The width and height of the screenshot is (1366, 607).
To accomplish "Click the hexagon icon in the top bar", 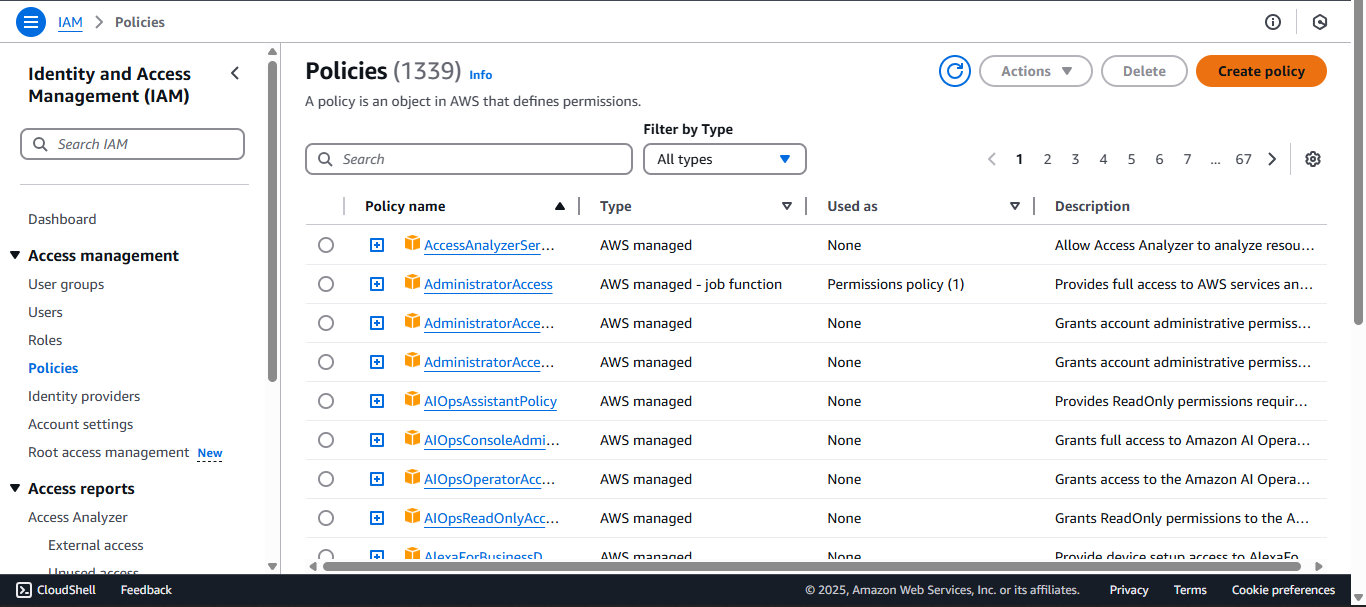I will (x=1320, y=22).
